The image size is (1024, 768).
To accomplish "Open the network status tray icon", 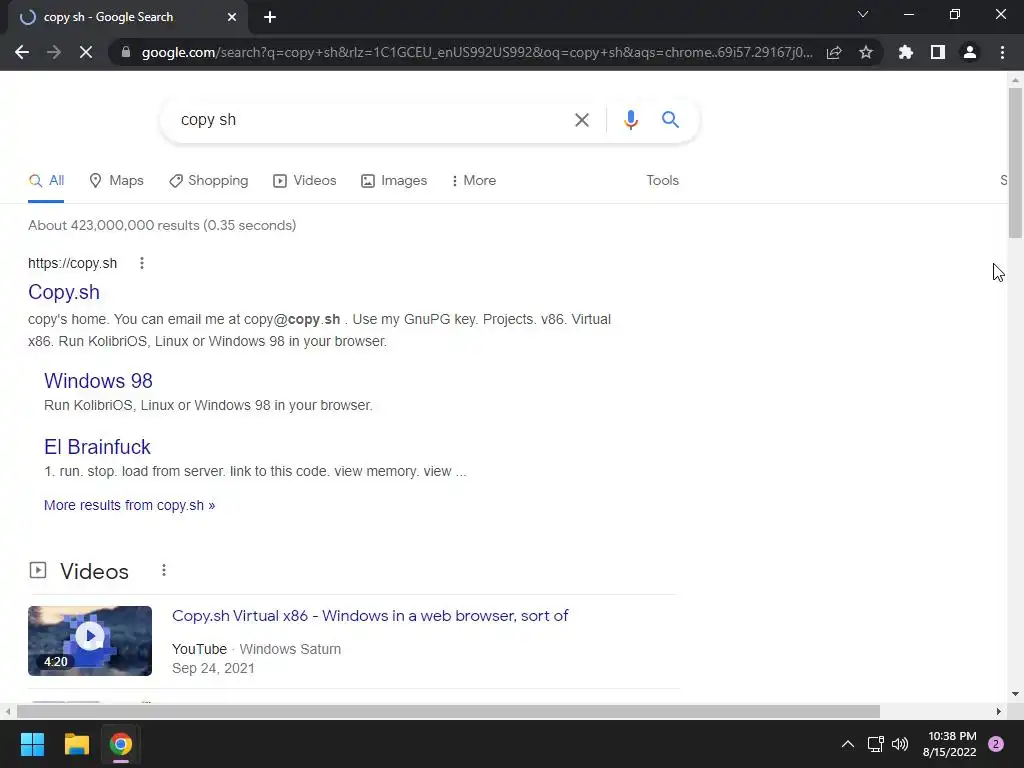I will pyautogui.click(x=875, y=744).
